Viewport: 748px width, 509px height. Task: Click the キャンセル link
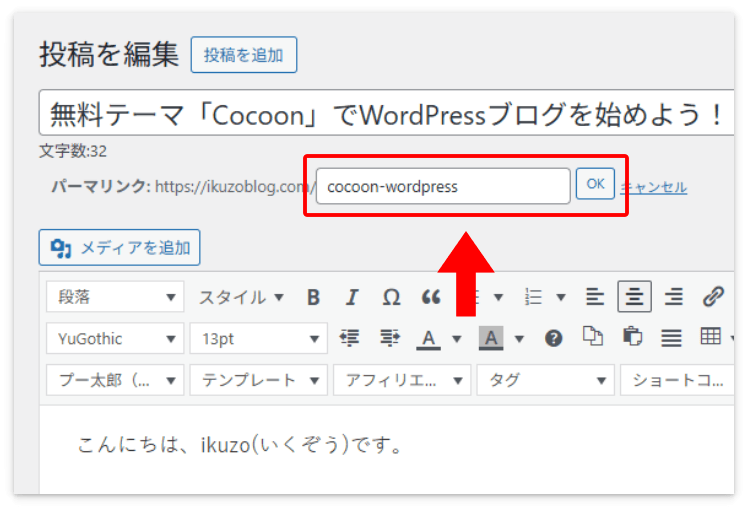[x=654, y=187]
